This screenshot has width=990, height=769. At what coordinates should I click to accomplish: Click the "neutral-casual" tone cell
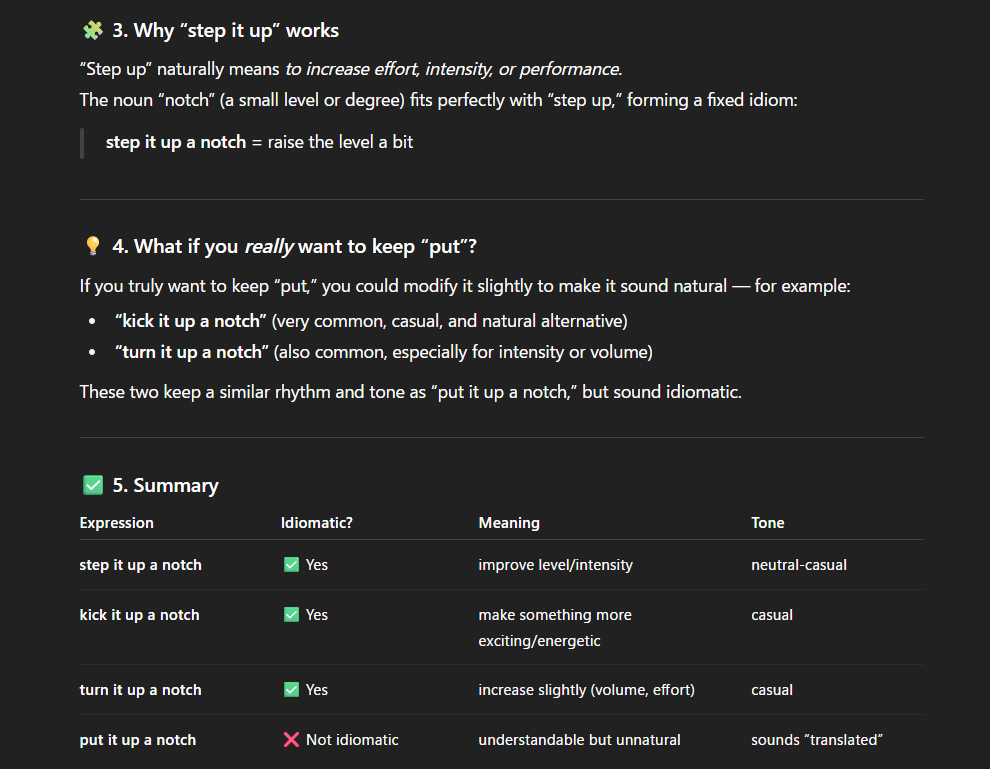click(x=799, y=565)
